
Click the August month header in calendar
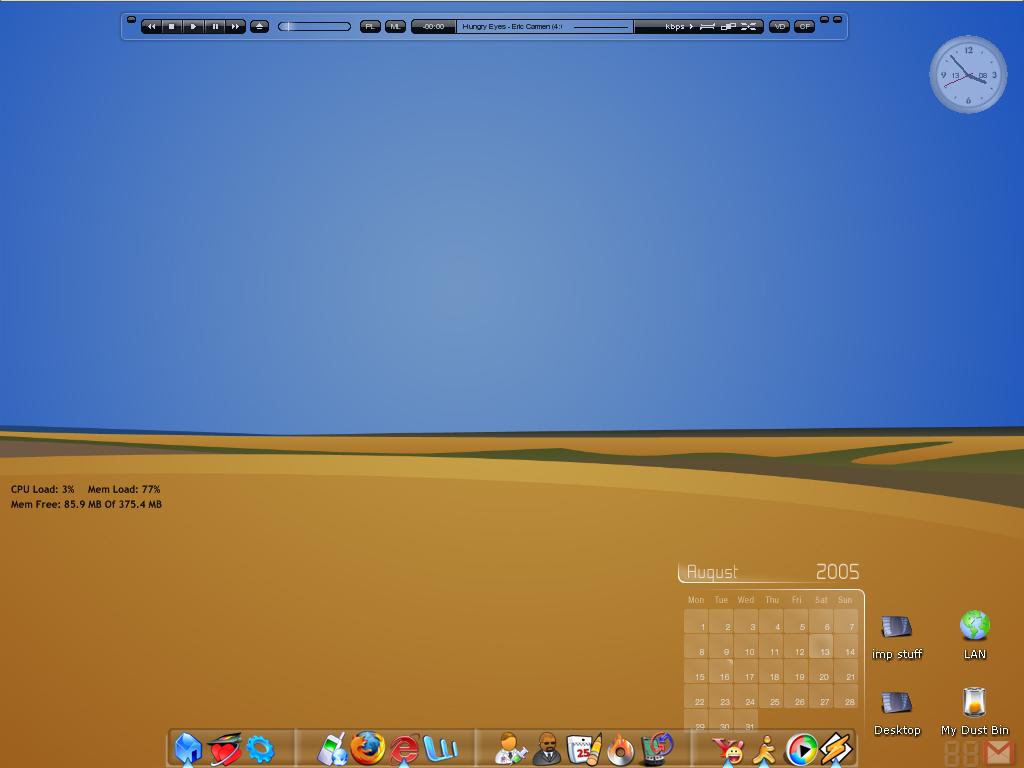click(712, 572)
